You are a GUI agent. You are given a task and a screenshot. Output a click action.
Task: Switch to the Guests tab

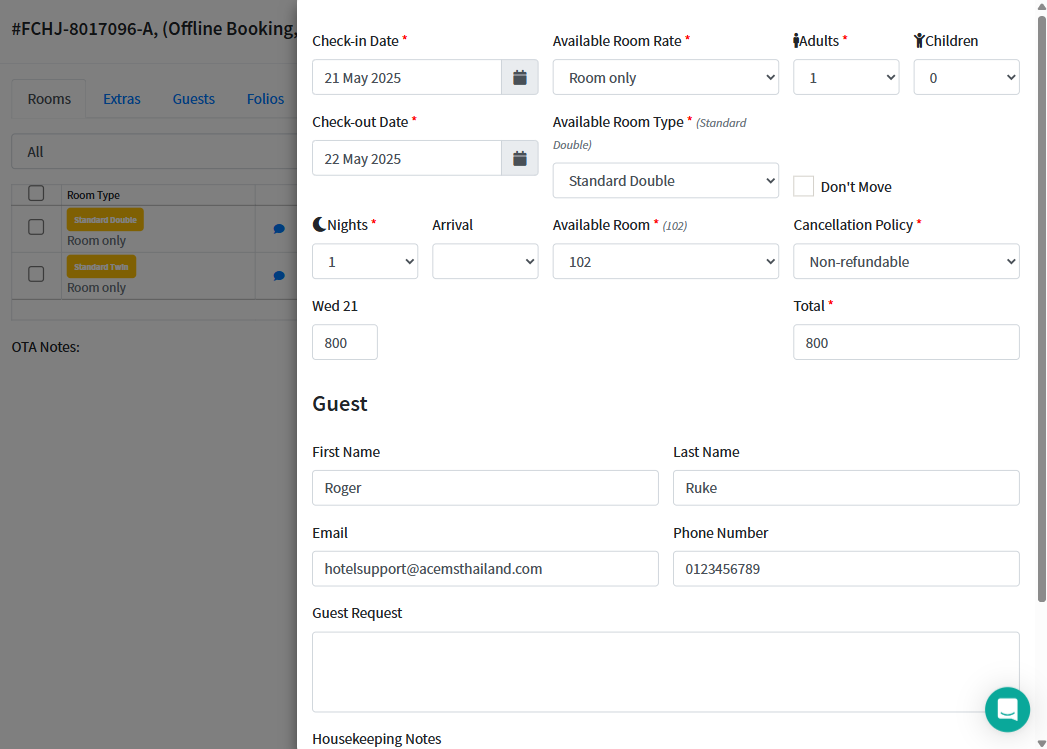click(x=194, y=99)
